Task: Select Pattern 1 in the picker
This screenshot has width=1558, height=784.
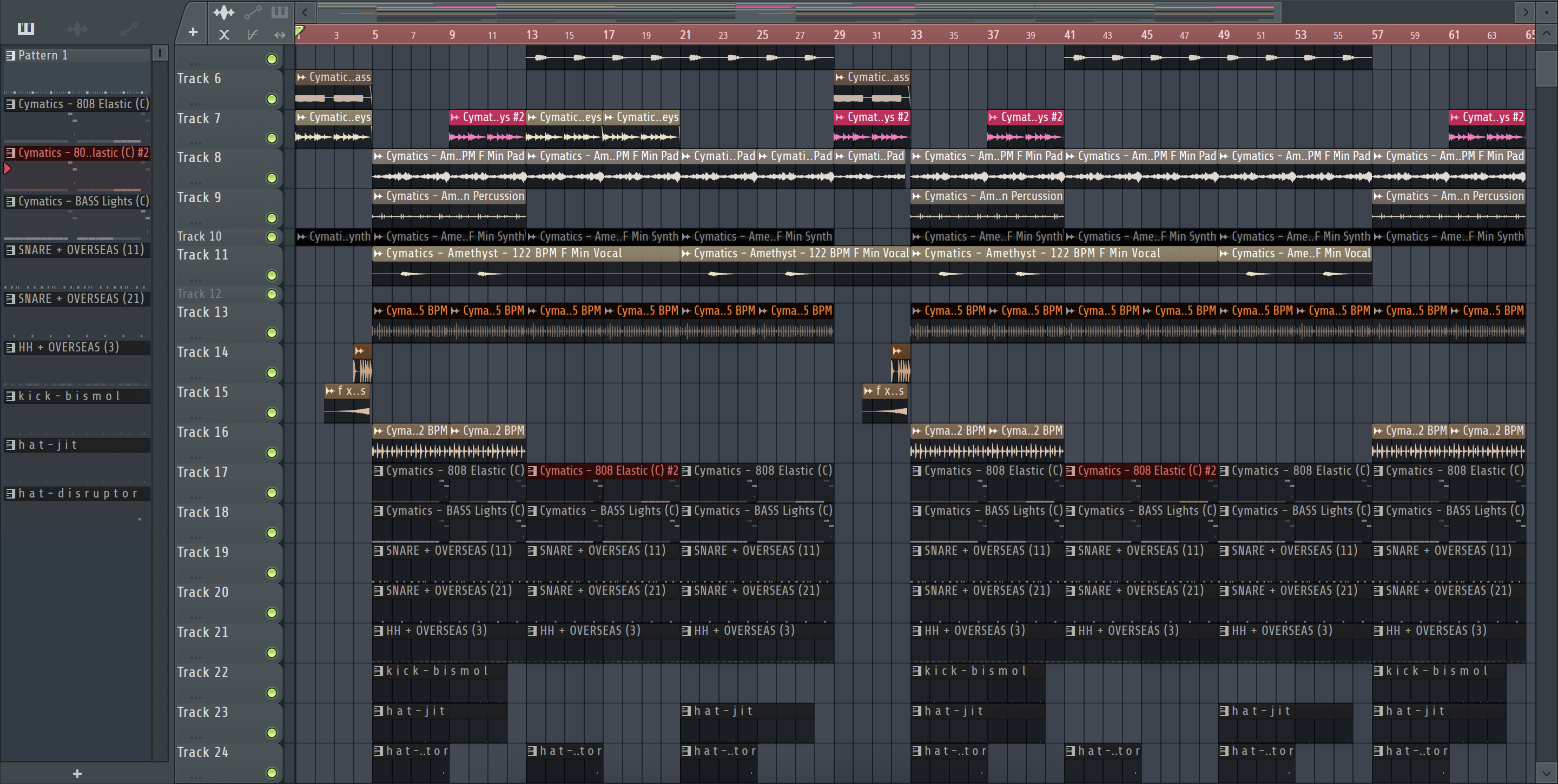Action: click(x=77, y=56)
